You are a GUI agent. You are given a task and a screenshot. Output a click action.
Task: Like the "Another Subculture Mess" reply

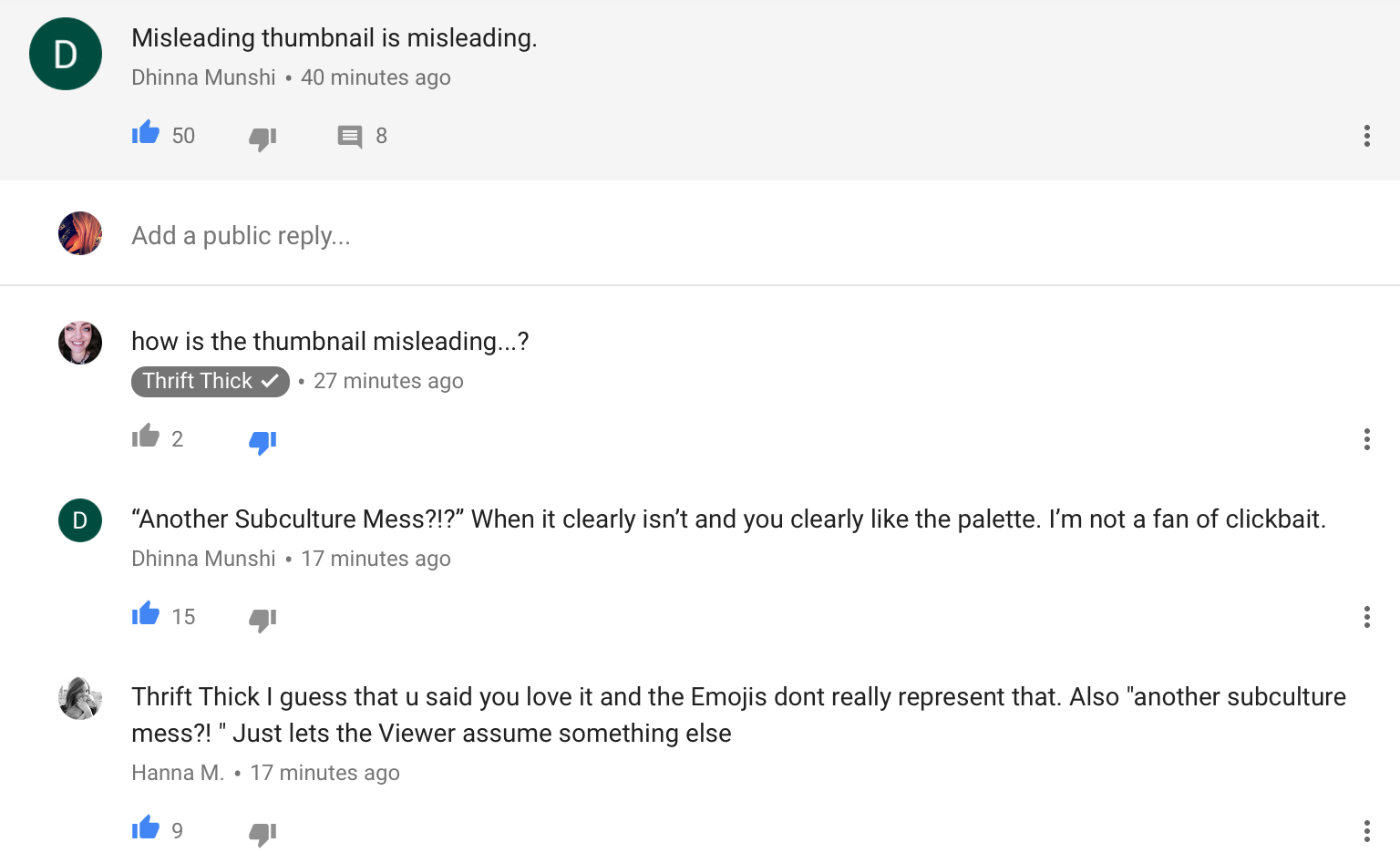click(x=146, y=615)
